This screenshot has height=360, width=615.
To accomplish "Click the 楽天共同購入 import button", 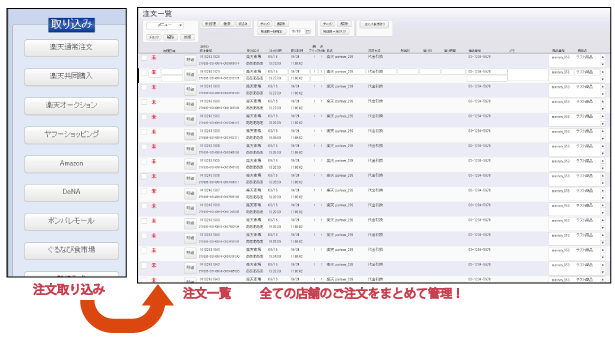I will 71,76.
